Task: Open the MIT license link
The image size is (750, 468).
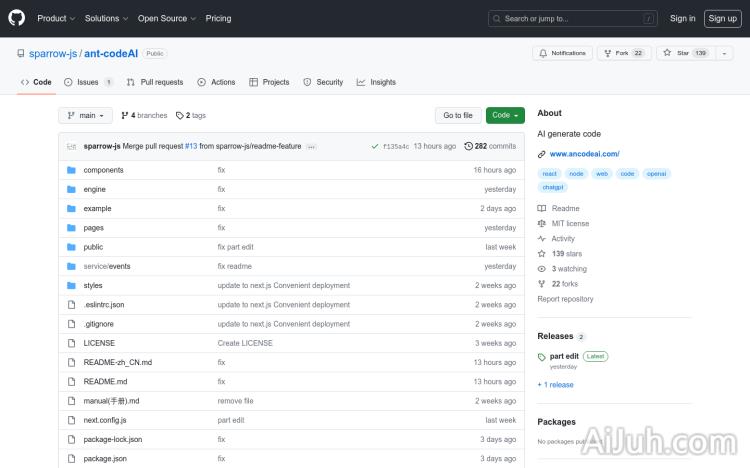Action: pos(570,224)
